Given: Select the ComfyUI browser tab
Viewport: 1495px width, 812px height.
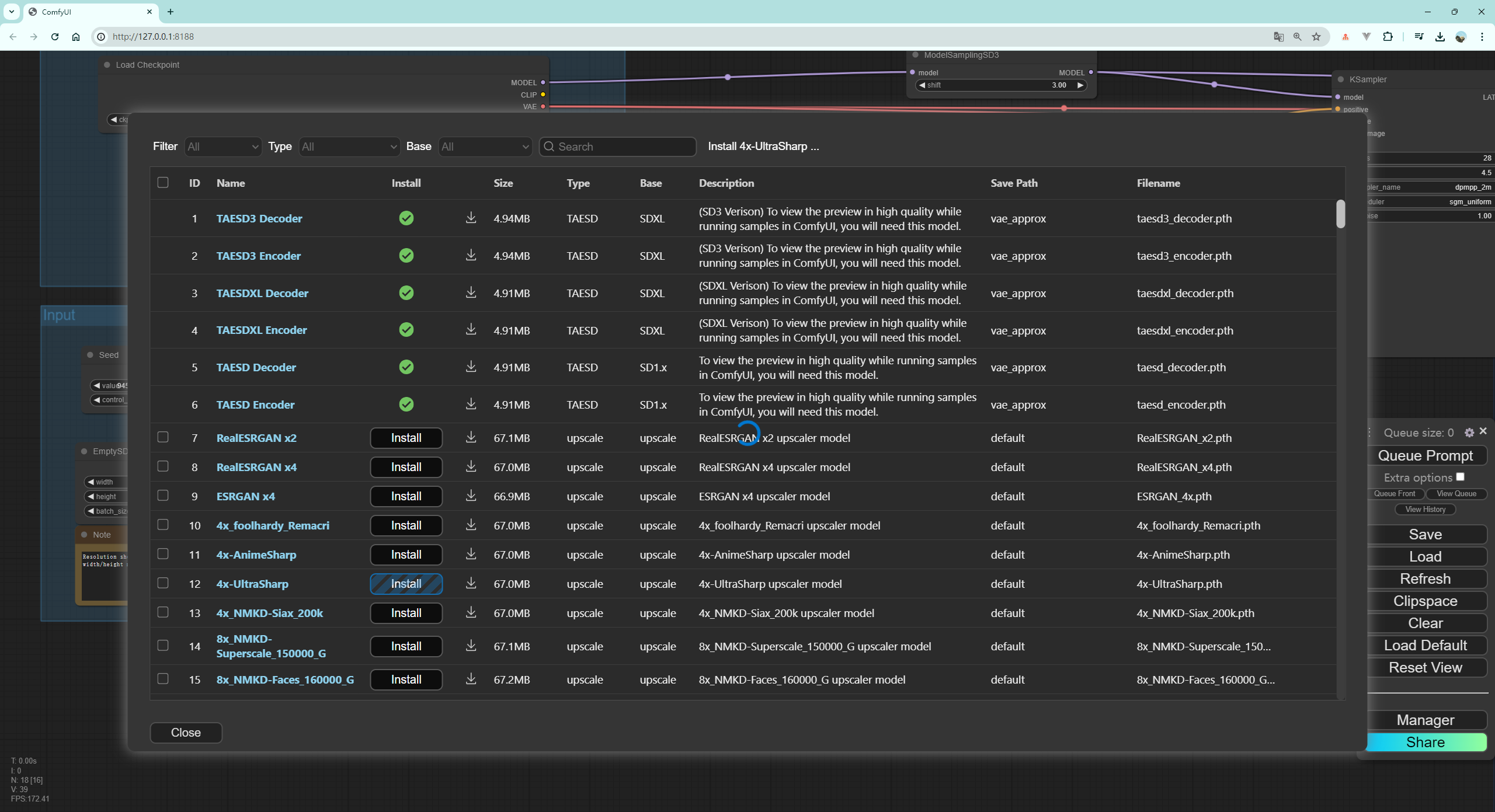Looking at the screenshot, I should [91, 12].
